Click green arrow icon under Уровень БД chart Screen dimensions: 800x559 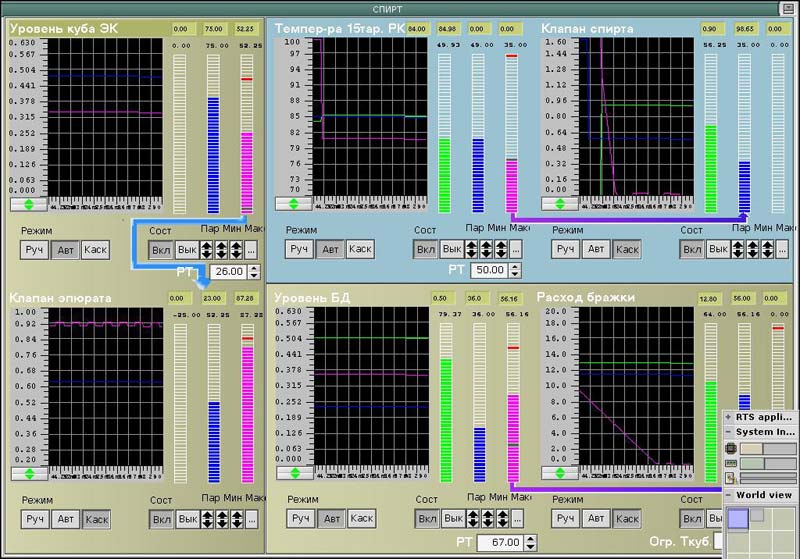294,473
